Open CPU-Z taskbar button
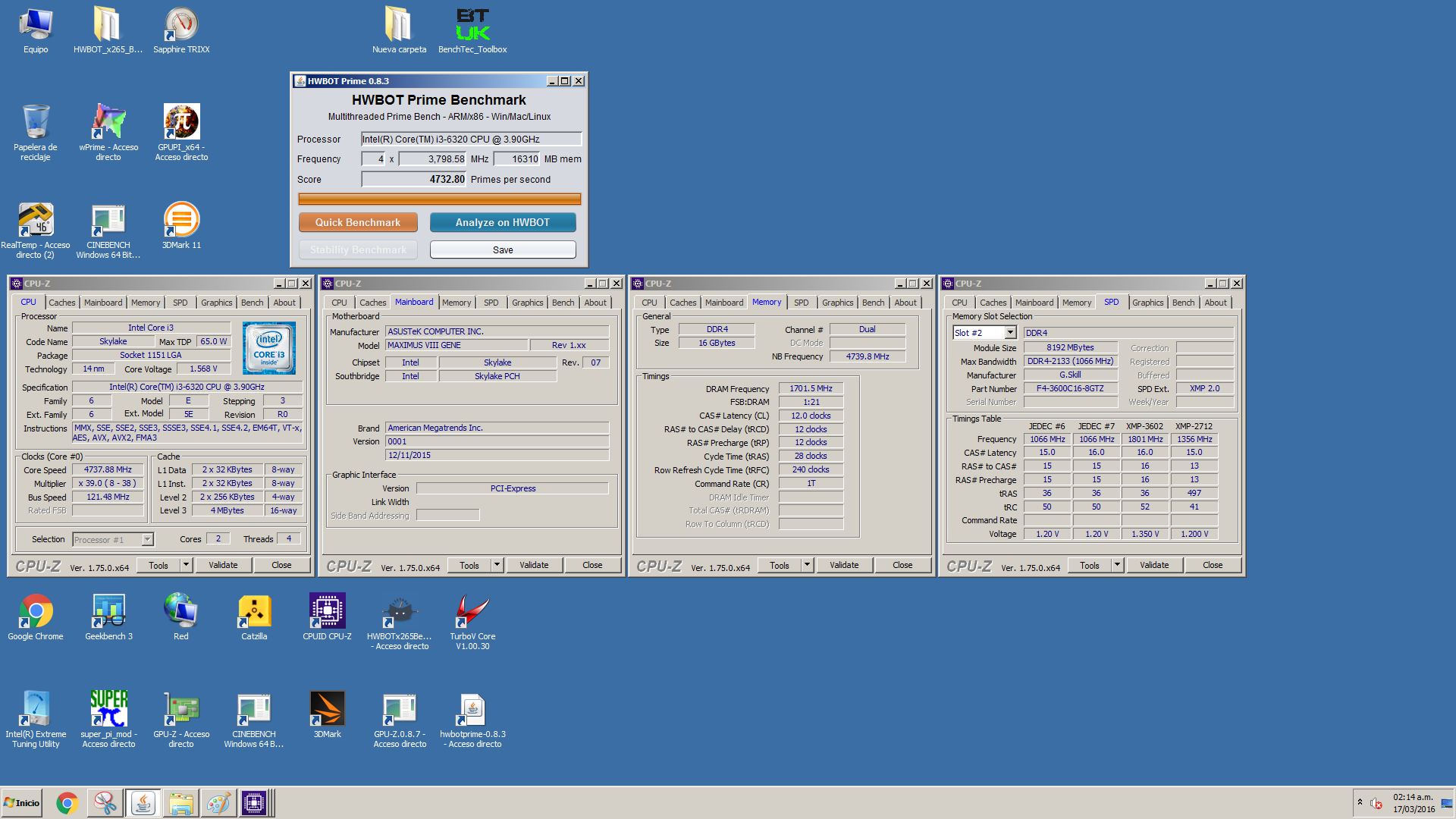 (x=254, y=803)
